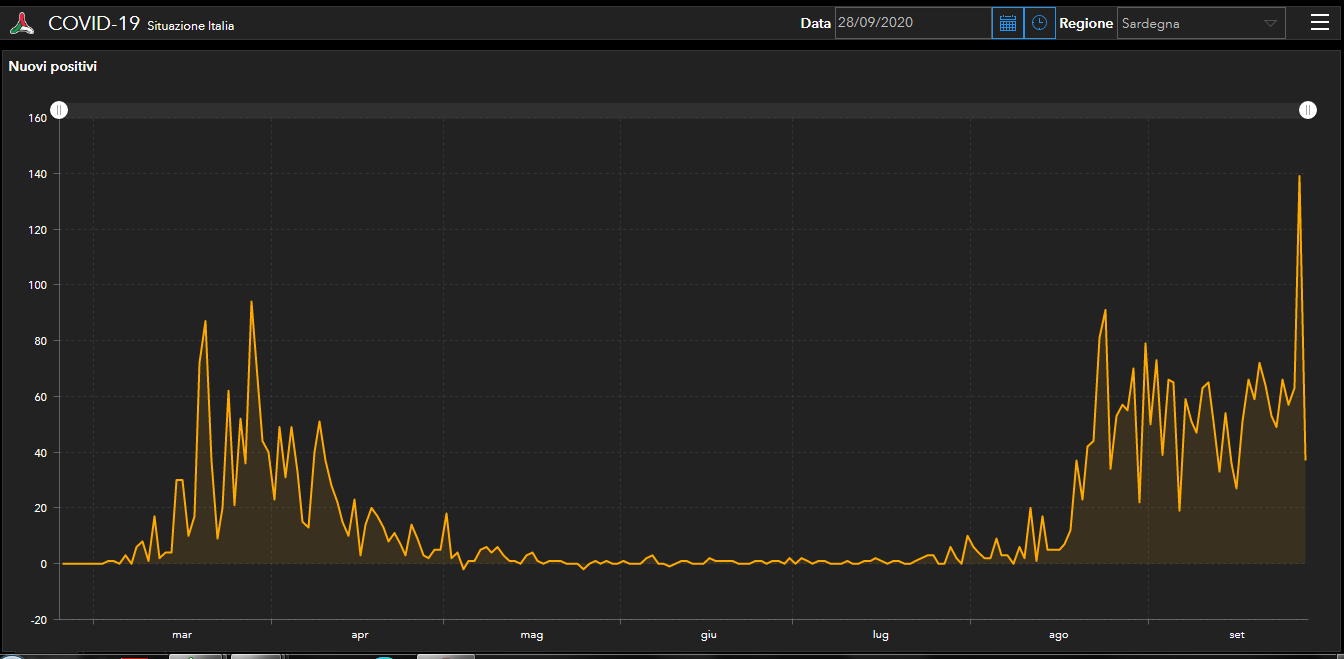Expand the Regione dropdown arrow
The width and height of the screenshot is (1344, 659).
(1270, 23)
